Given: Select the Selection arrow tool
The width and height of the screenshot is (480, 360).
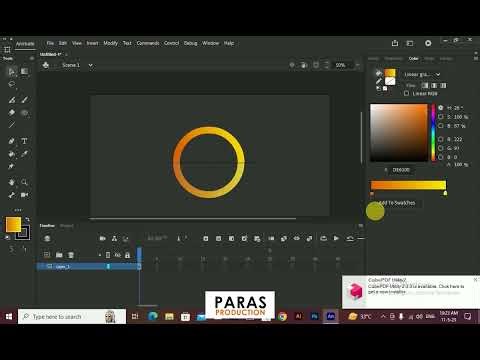Looking at the screenshot, I should 12,71.
